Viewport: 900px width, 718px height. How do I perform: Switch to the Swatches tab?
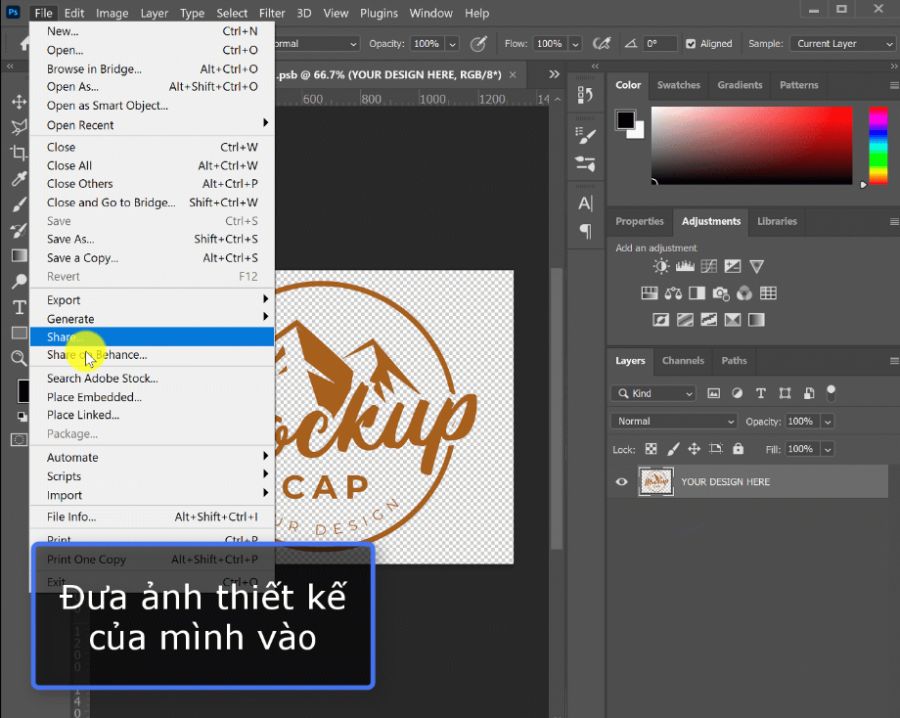678,85
